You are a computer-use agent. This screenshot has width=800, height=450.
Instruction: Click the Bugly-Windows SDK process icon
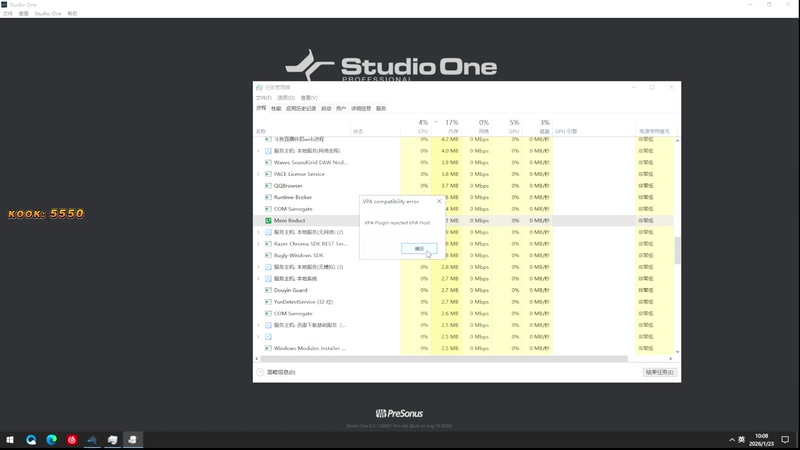(x=268, y=256)
